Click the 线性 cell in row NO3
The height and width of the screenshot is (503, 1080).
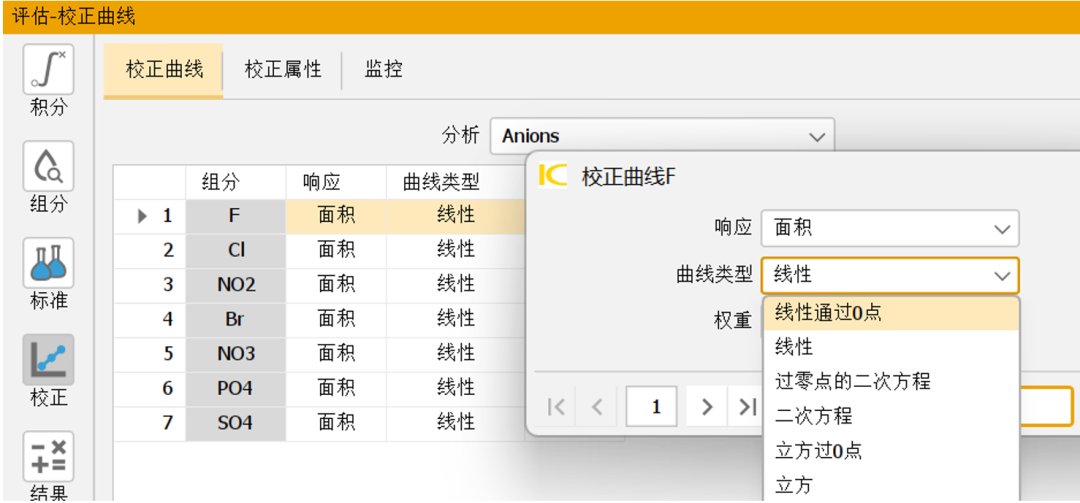coord(456,355)
